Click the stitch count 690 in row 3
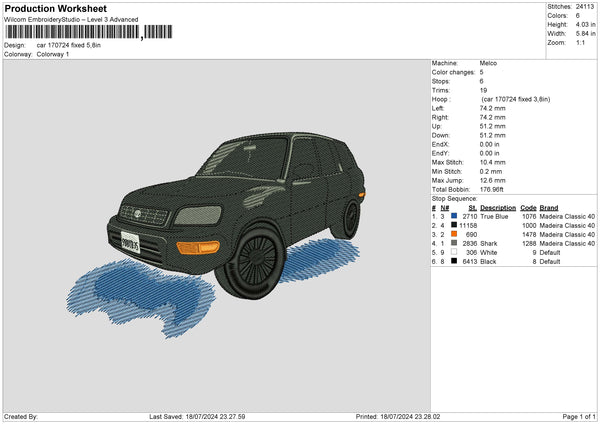 471,235
